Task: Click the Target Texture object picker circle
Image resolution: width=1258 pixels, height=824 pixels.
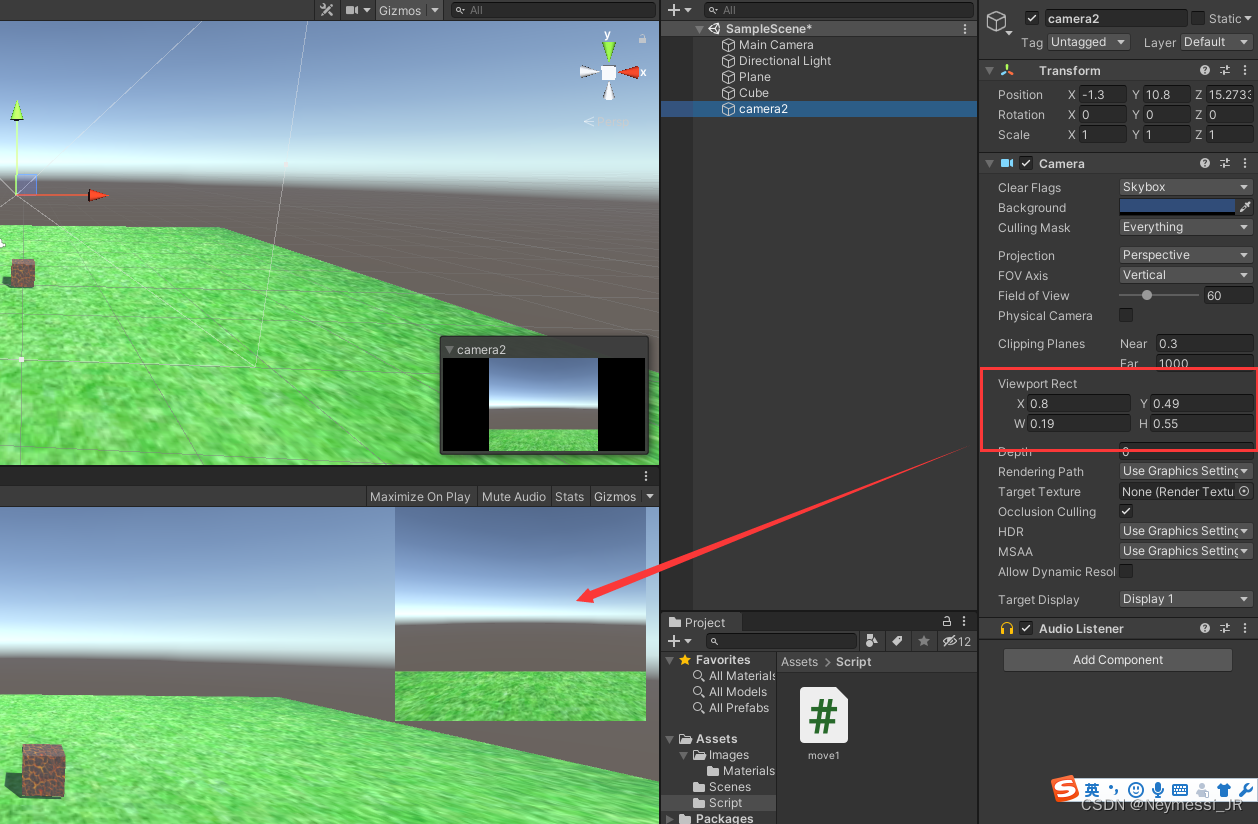Action: click(x=1244, y=492)
